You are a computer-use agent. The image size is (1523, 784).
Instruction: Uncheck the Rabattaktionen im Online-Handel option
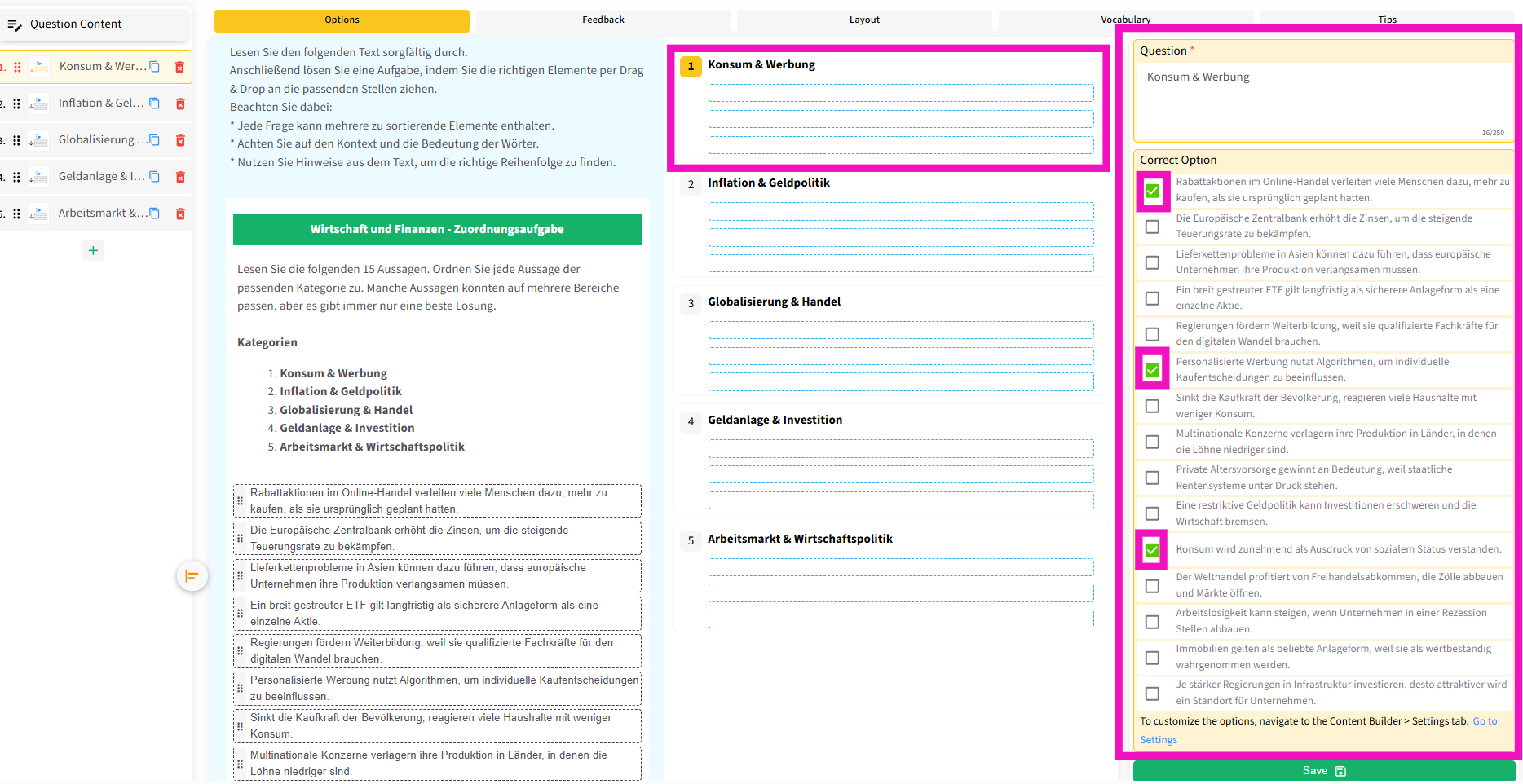[x=1152, y=191]
